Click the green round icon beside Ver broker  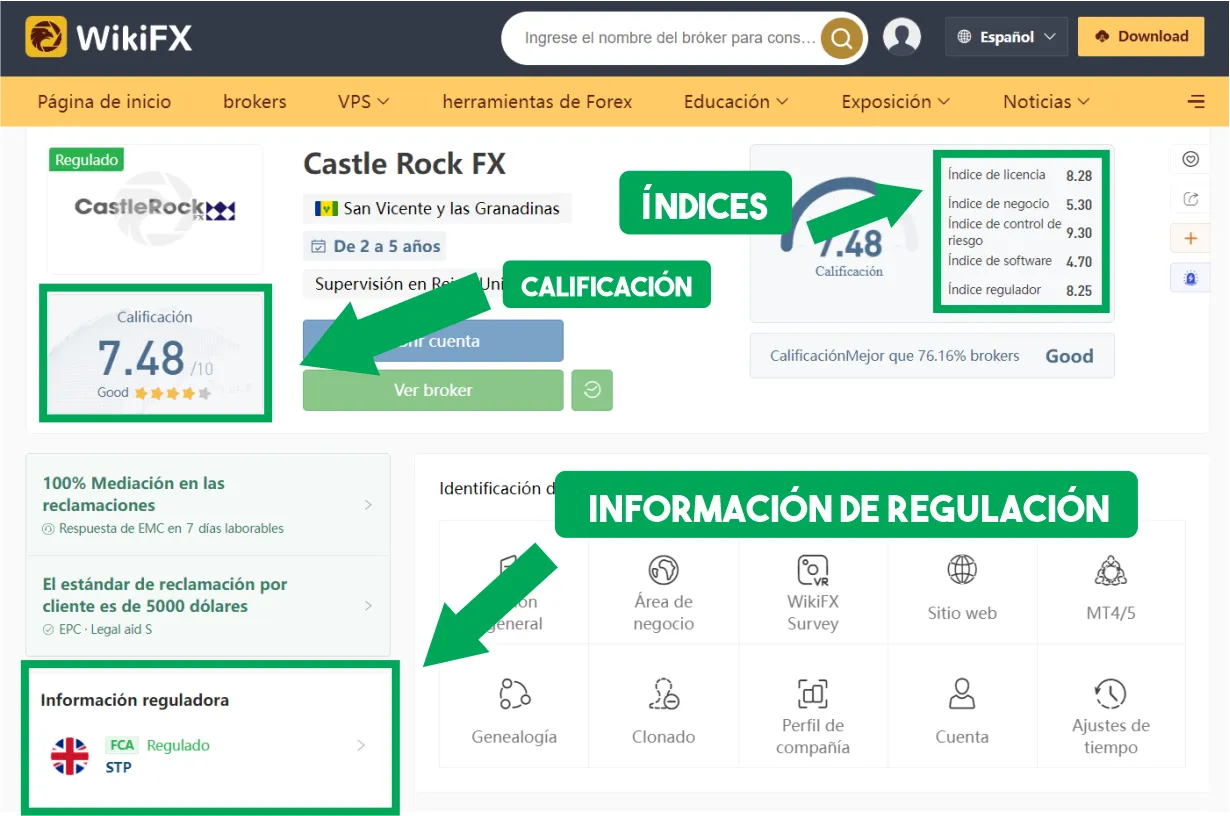tap(592, 390)
